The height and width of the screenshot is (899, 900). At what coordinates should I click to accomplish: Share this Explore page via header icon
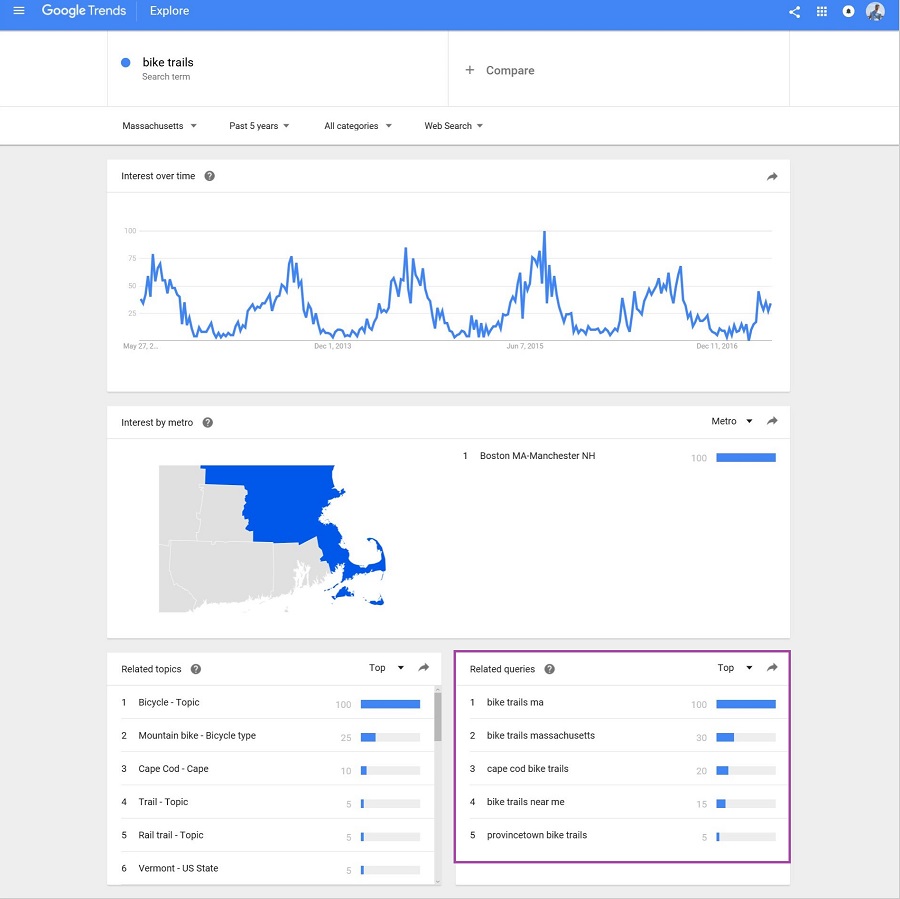coord(794,11)
